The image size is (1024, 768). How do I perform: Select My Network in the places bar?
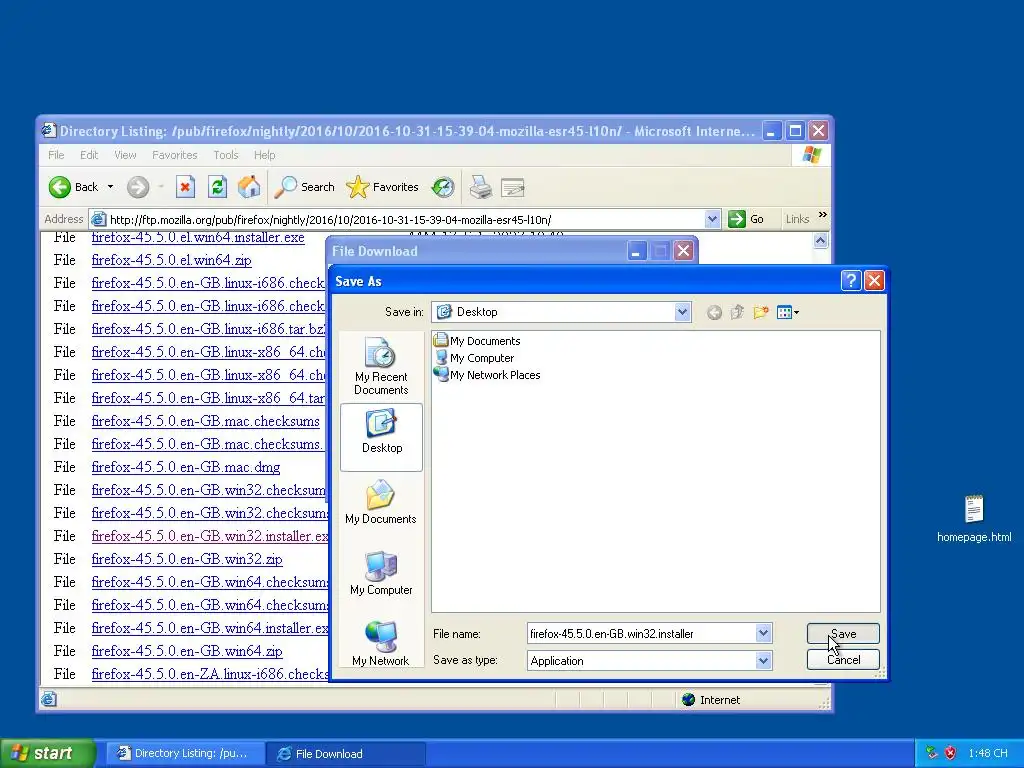point(381,643)
